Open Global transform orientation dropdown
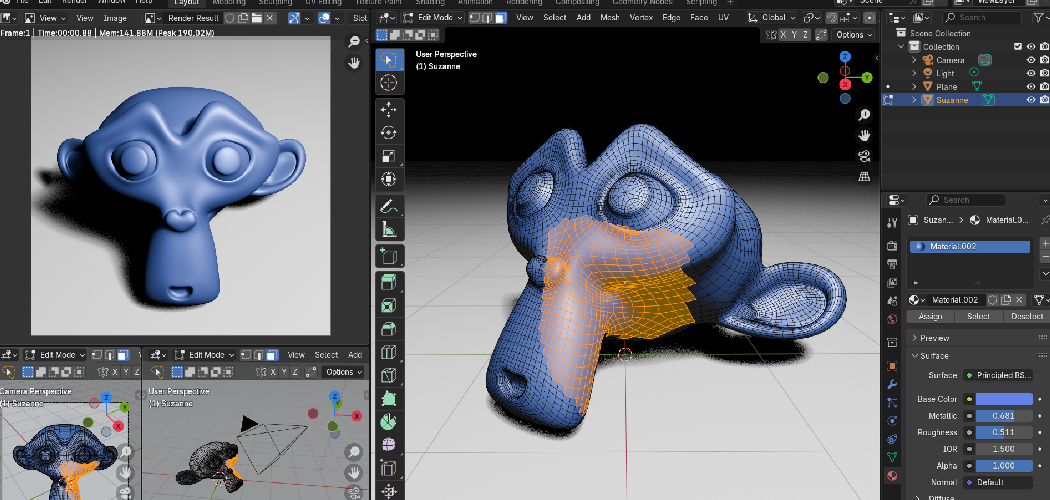 click(771, 17)
